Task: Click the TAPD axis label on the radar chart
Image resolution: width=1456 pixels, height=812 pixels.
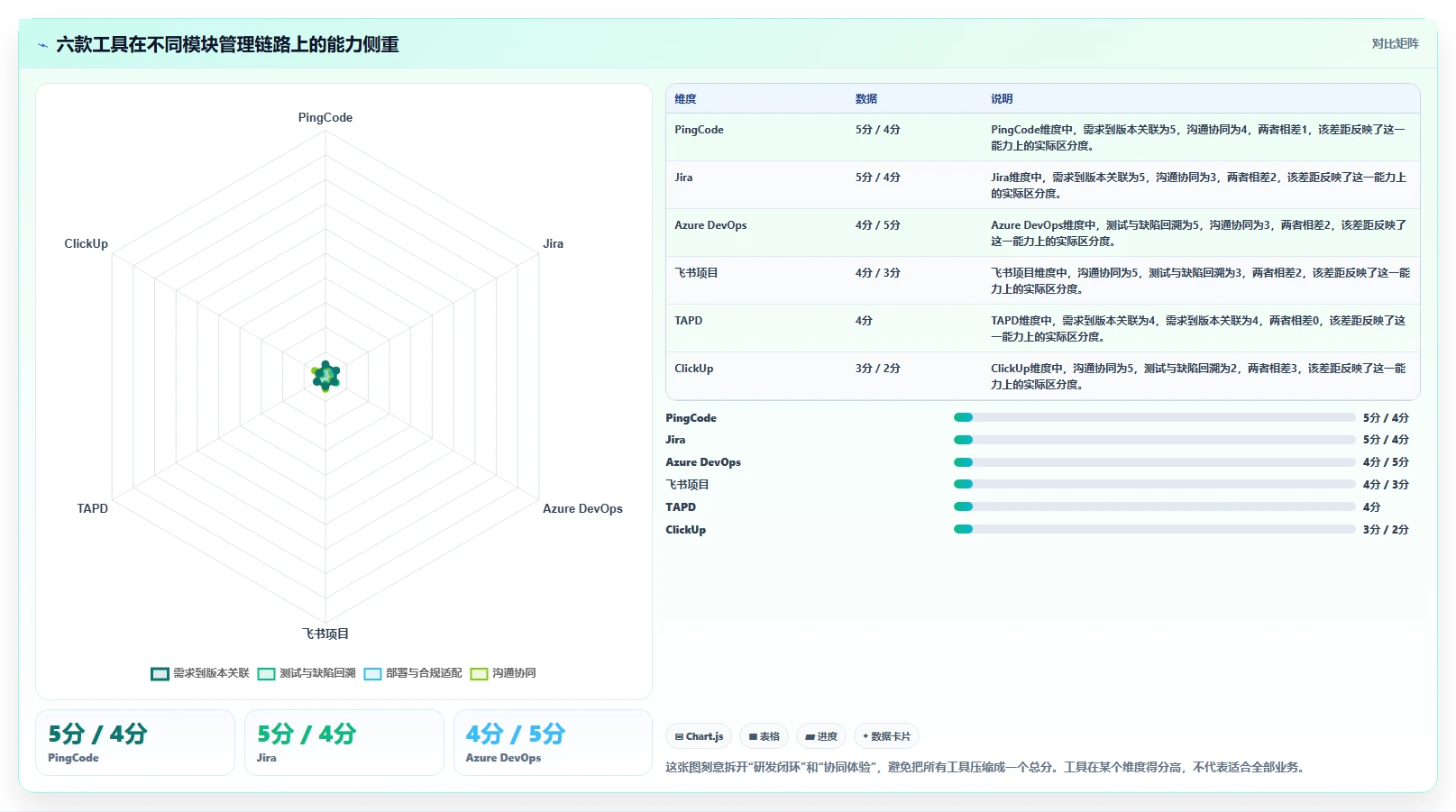Action: click(x=92, y=509)
